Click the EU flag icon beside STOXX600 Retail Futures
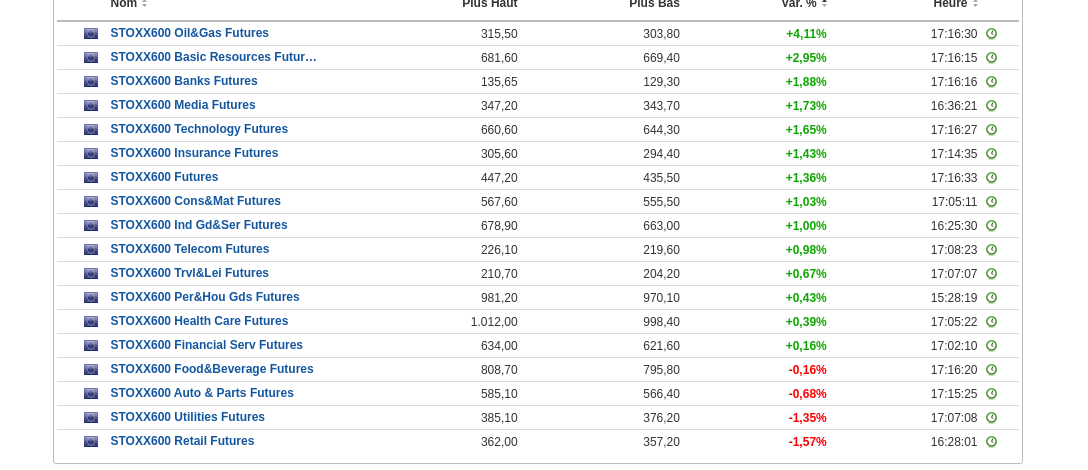Screen dimensions: 1088x470 91,442
